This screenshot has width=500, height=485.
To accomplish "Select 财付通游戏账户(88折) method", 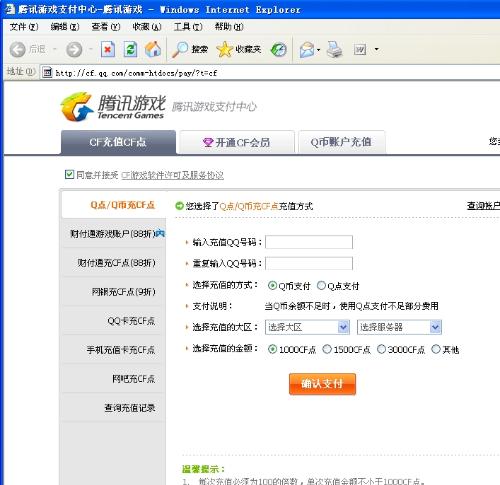I will (x=114, y=234).
